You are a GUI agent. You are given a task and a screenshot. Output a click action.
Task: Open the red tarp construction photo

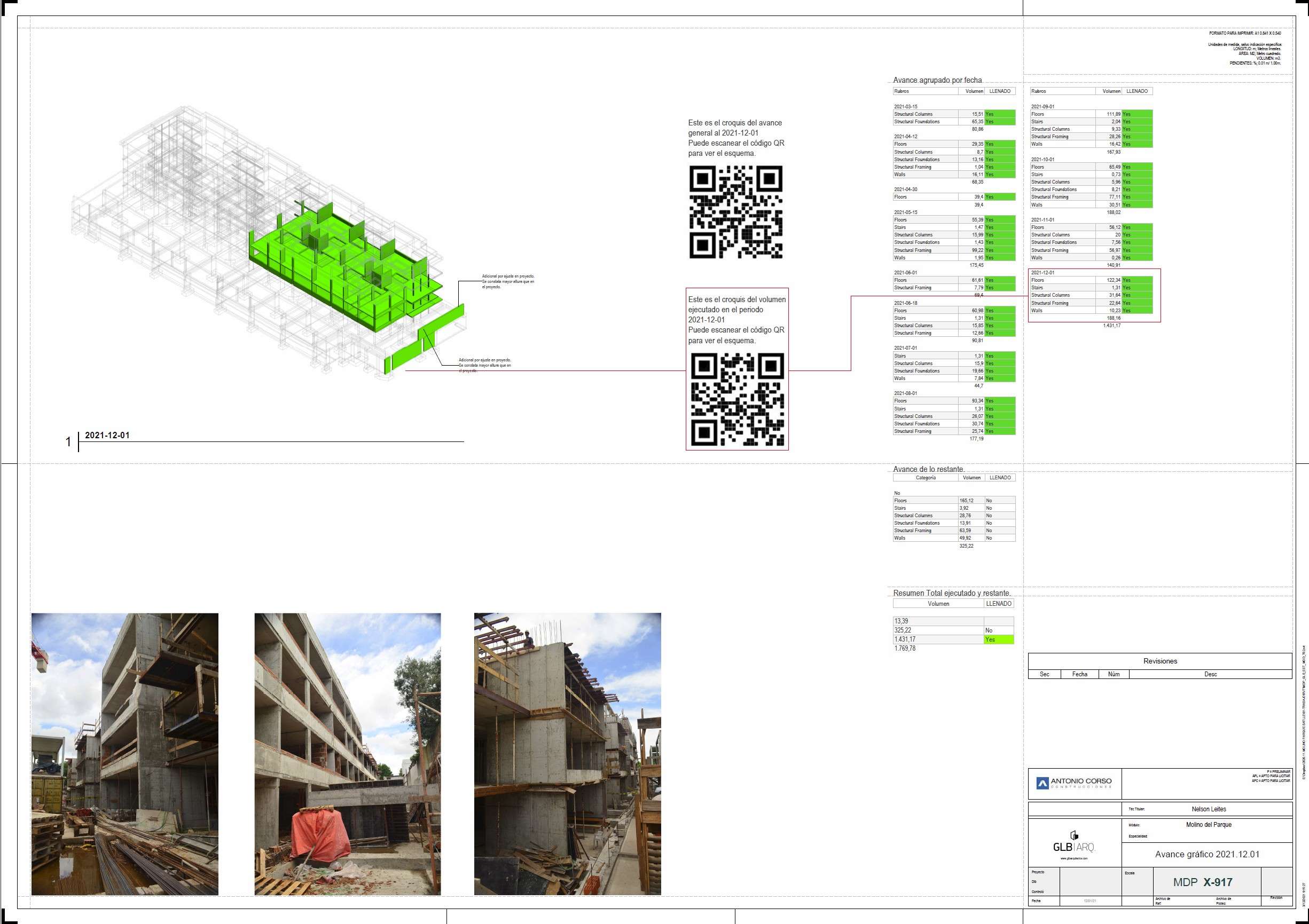347,754
